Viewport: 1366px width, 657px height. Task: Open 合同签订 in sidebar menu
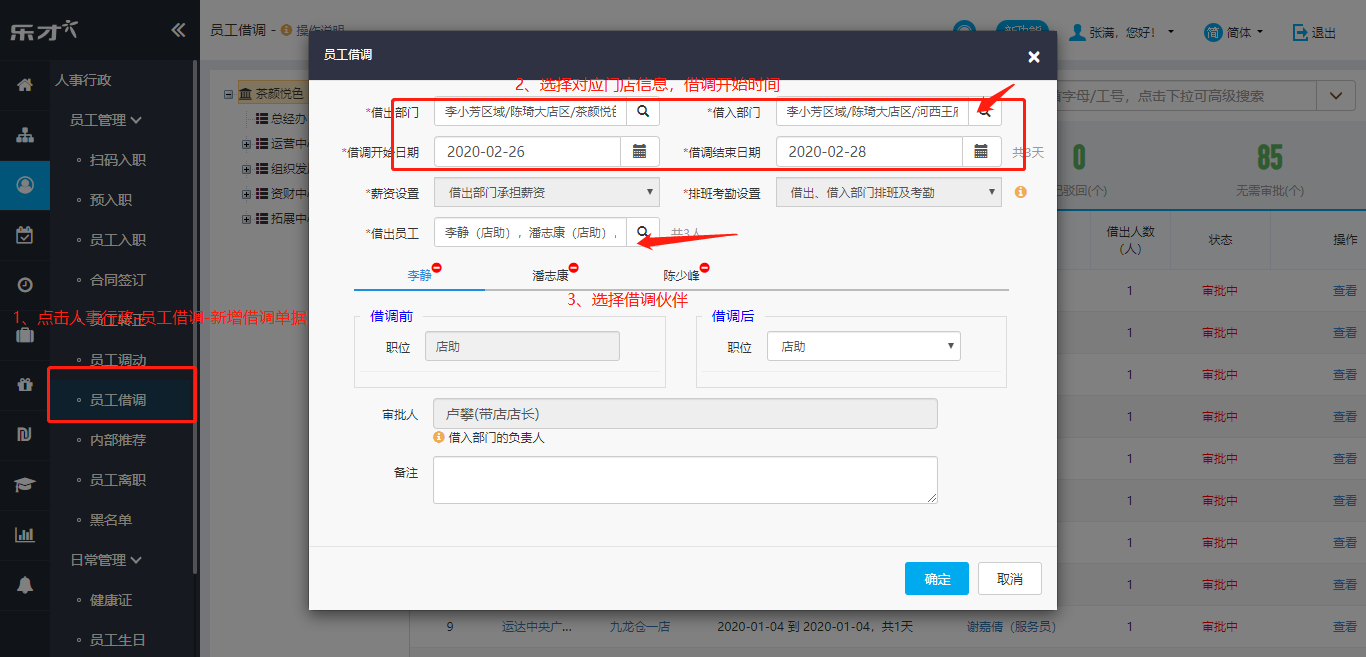[117, 280]
